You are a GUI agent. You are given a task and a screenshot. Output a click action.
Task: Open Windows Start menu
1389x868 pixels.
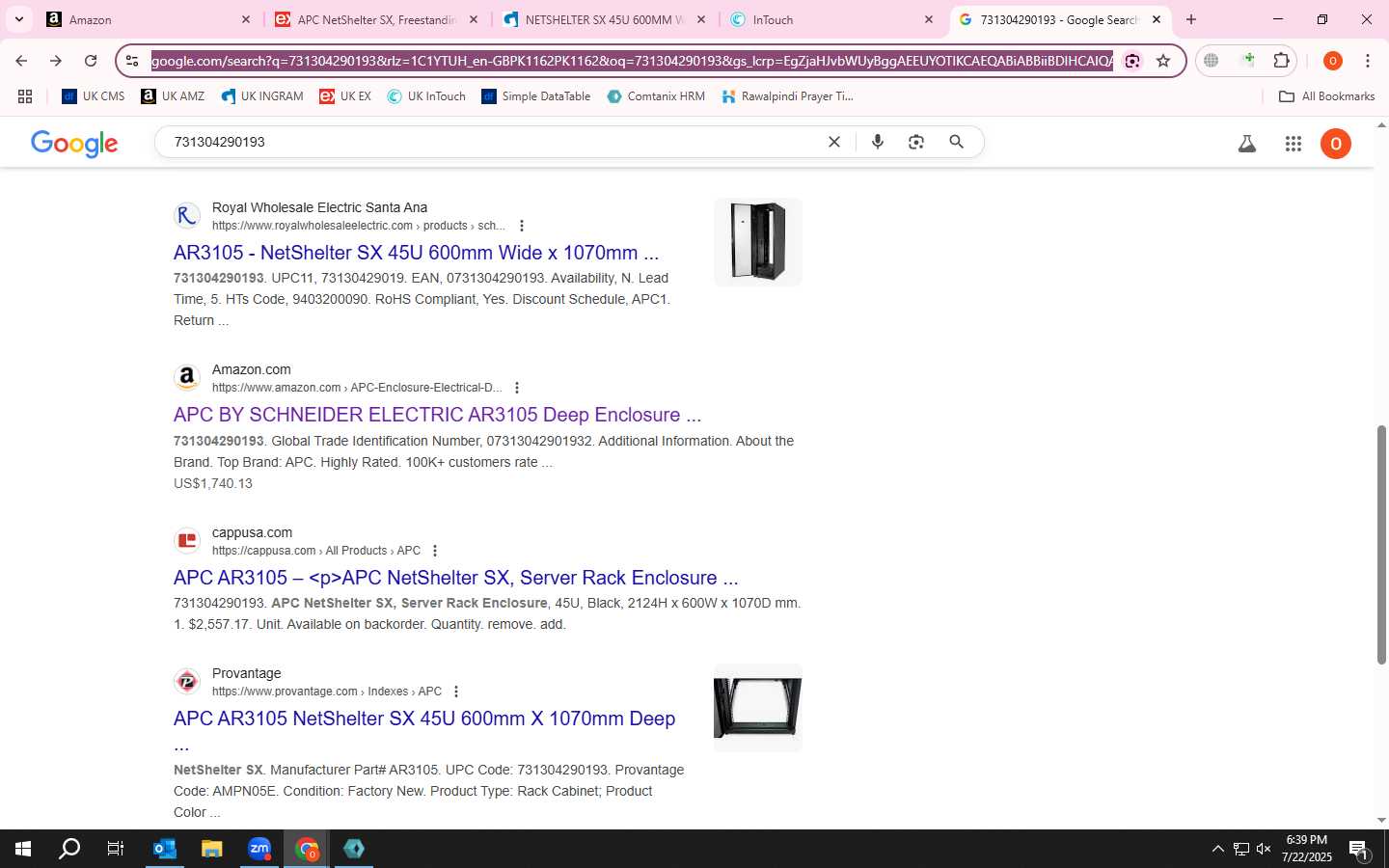click(x=23, y=849)
